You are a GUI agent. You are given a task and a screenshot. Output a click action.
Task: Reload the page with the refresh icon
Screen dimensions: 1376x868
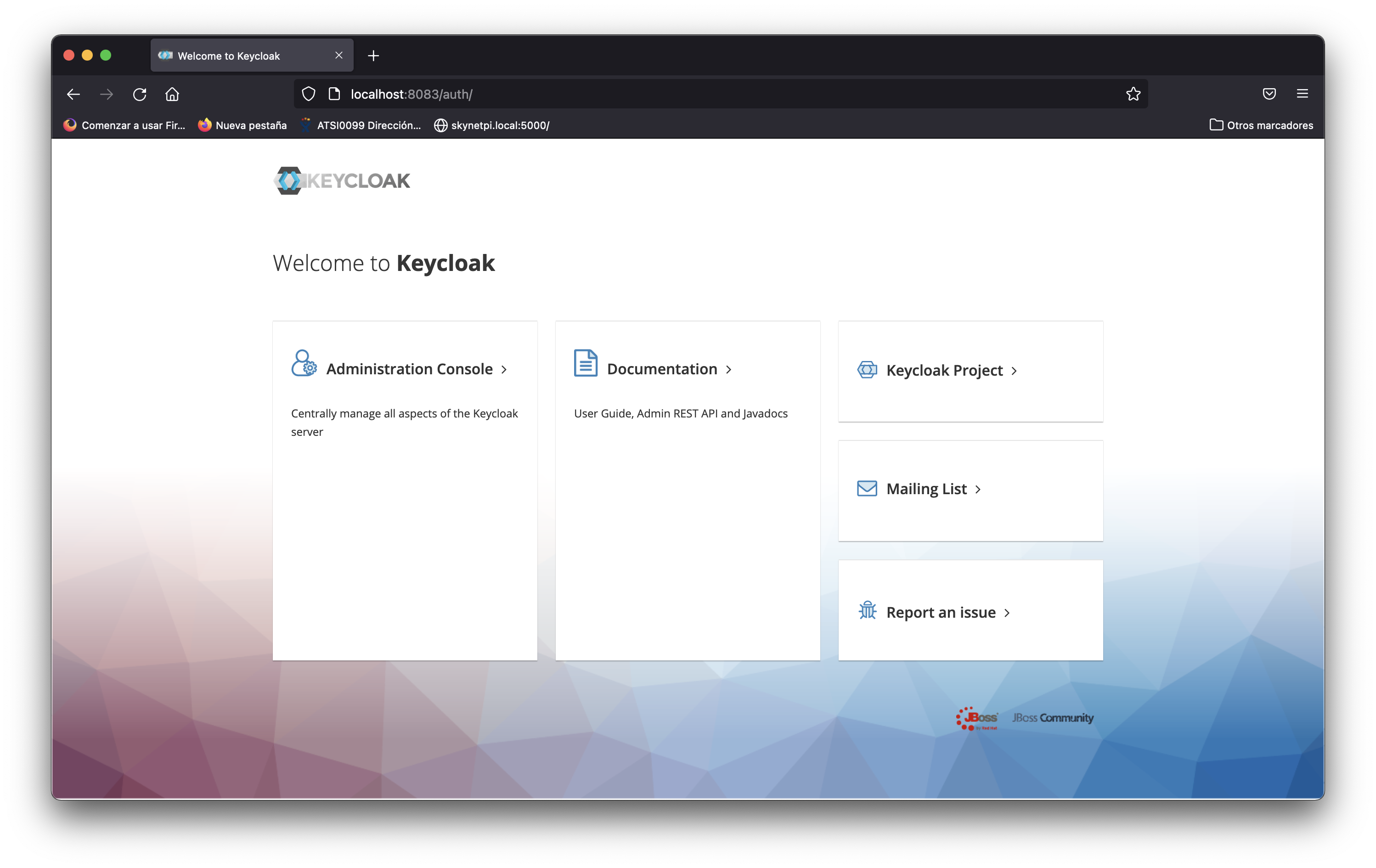pyautogui.click(x=140, y=94)
